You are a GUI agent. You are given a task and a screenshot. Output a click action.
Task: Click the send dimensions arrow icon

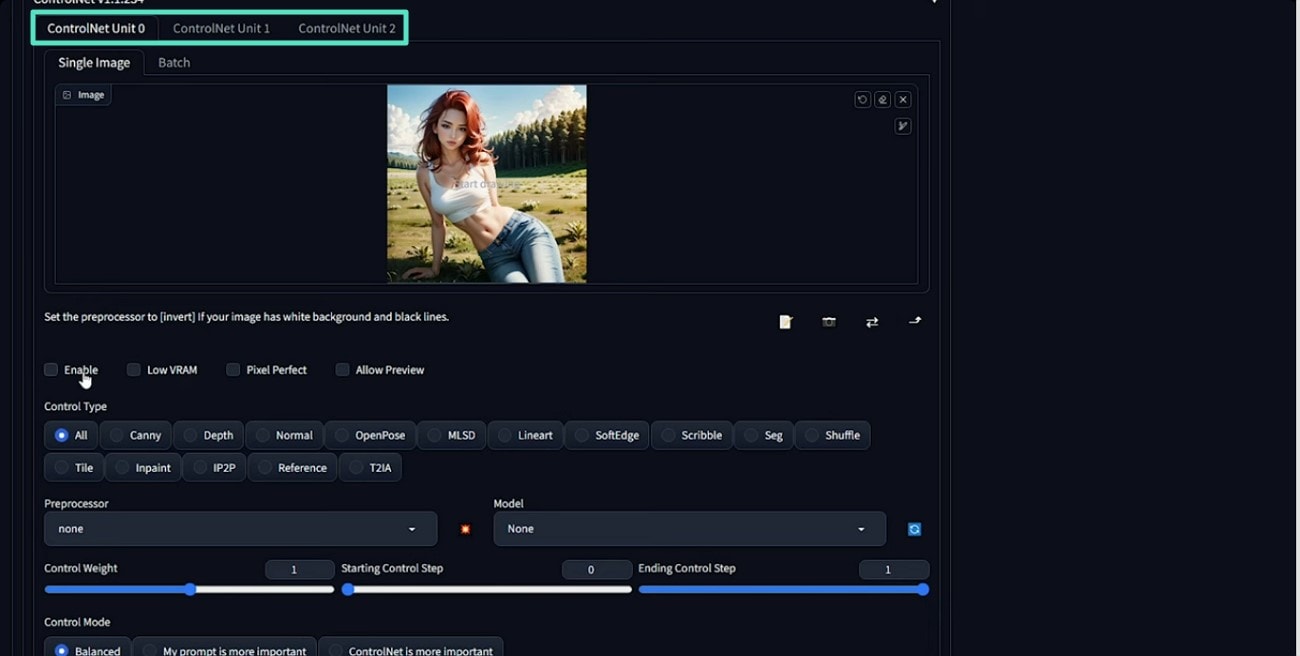tap(915, 321)
